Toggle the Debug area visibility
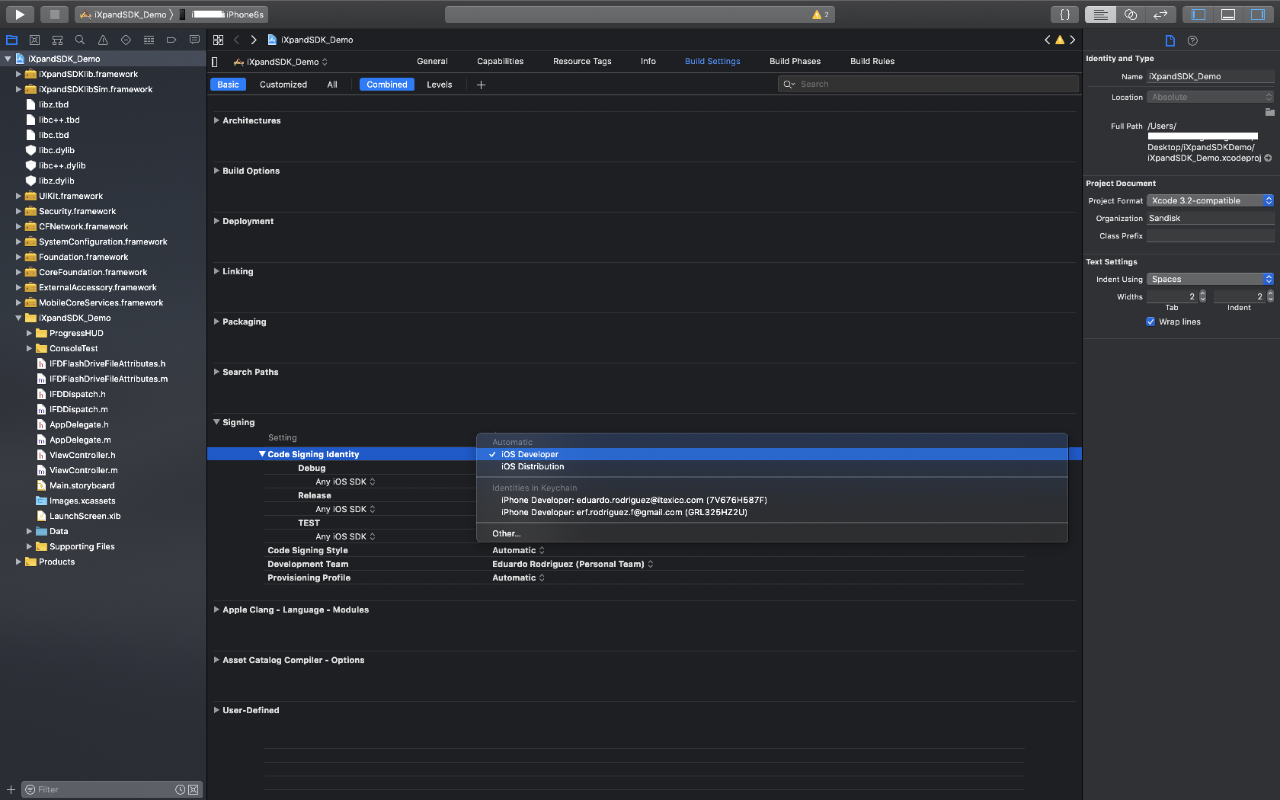The width and height of the screenshot is (1280, 800). pos(1228,14)
